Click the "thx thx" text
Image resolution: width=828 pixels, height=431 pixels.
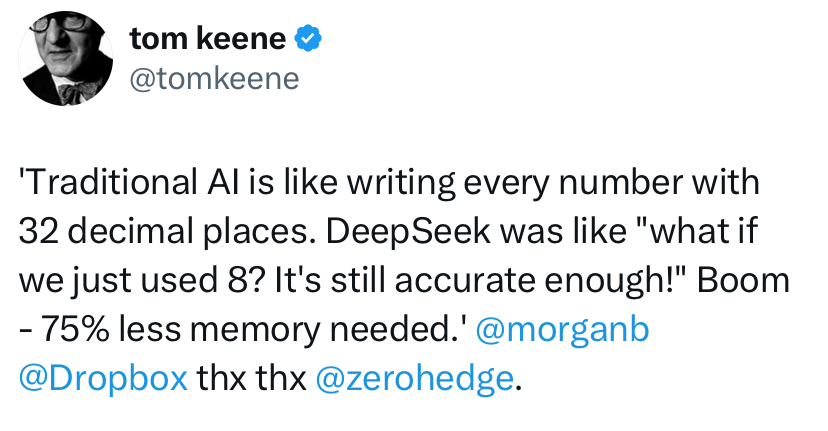[251, 379]
